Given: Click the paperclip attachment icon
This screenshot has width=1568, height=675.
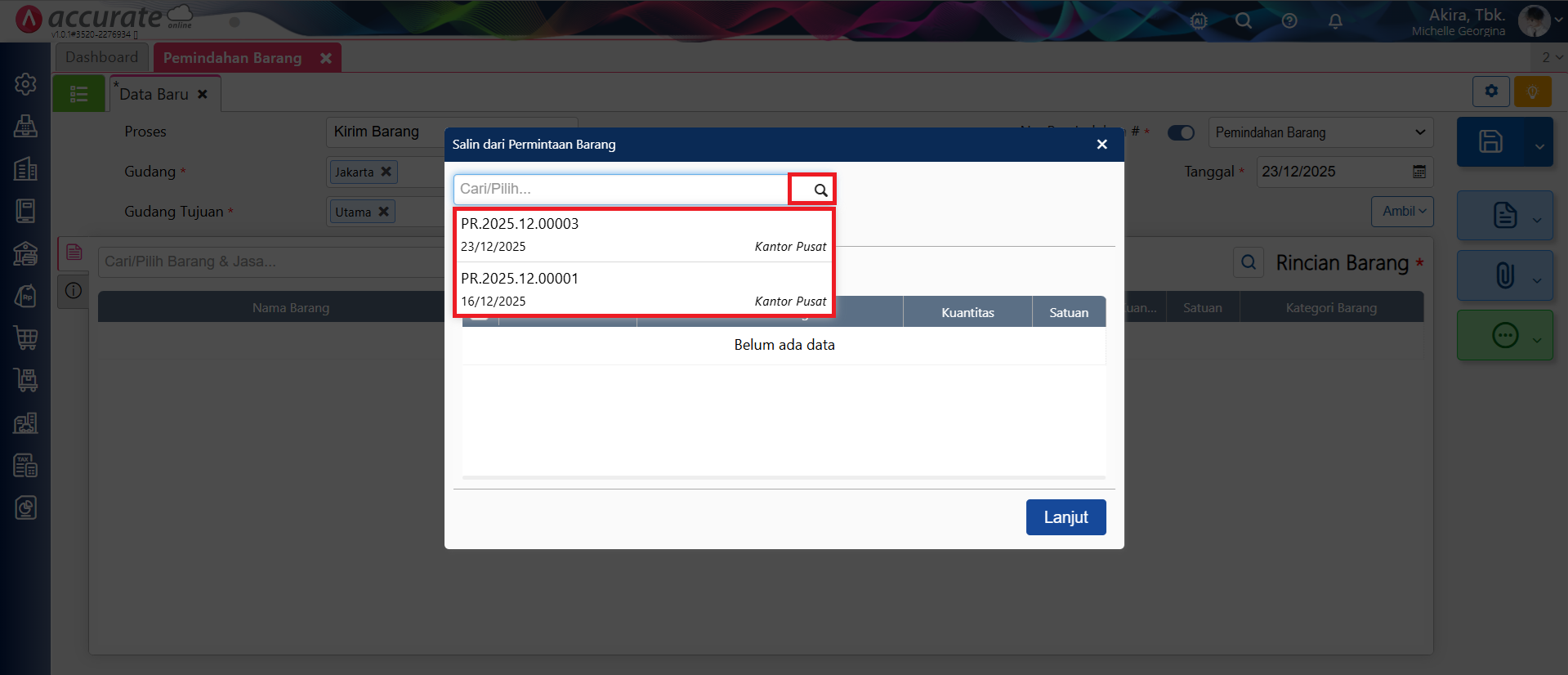Looking at the screenshot, I should 1504,275.
